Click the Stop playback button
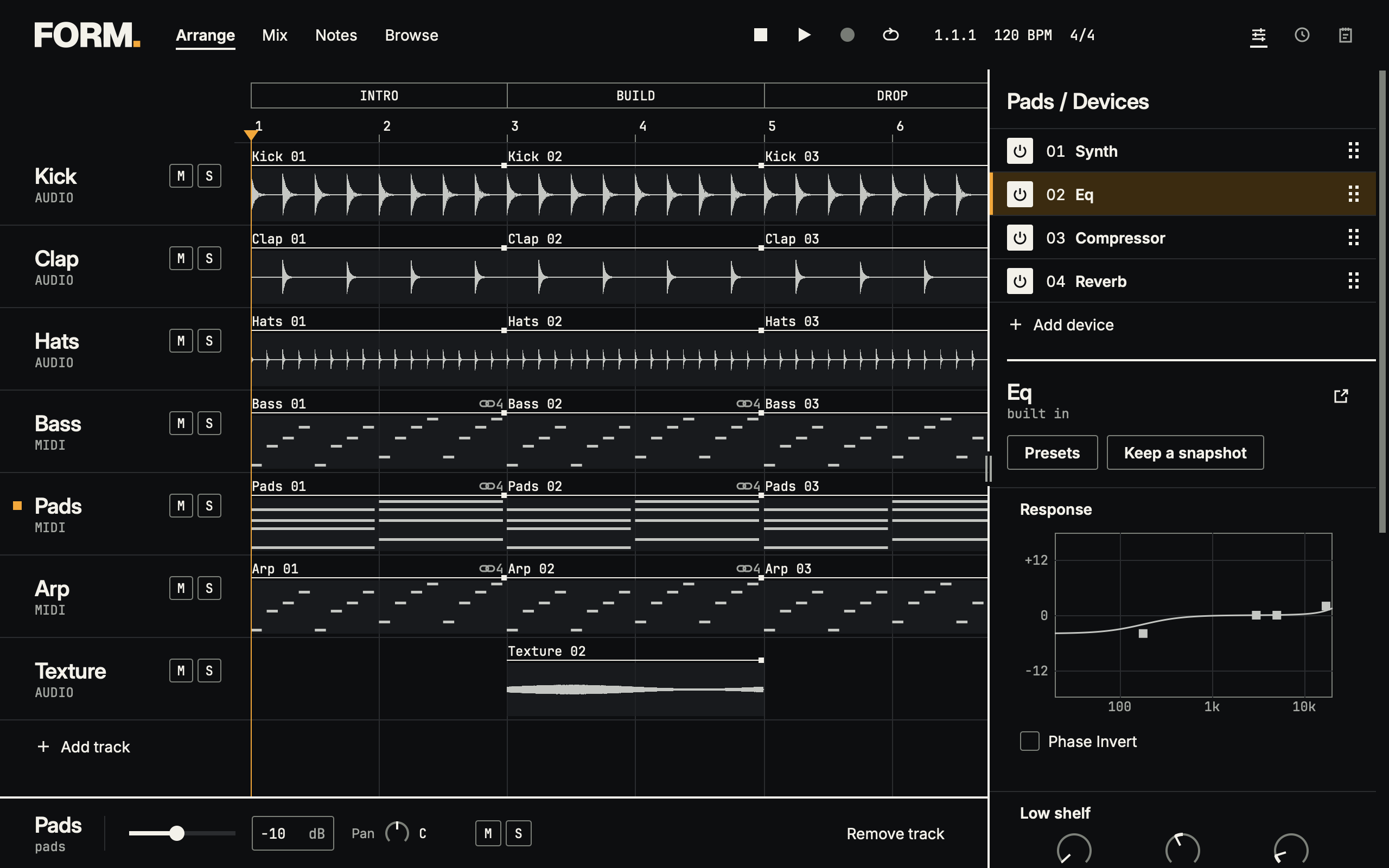Image resolution: width=1389 pixels, height=868 pixels. click(761, 35)
